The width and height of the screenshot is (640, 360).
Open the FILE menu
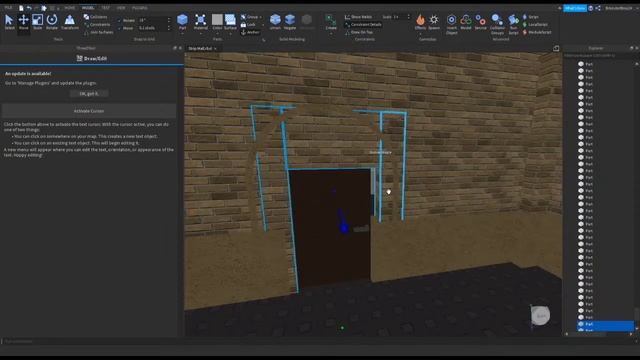click(x=8, y=8)
